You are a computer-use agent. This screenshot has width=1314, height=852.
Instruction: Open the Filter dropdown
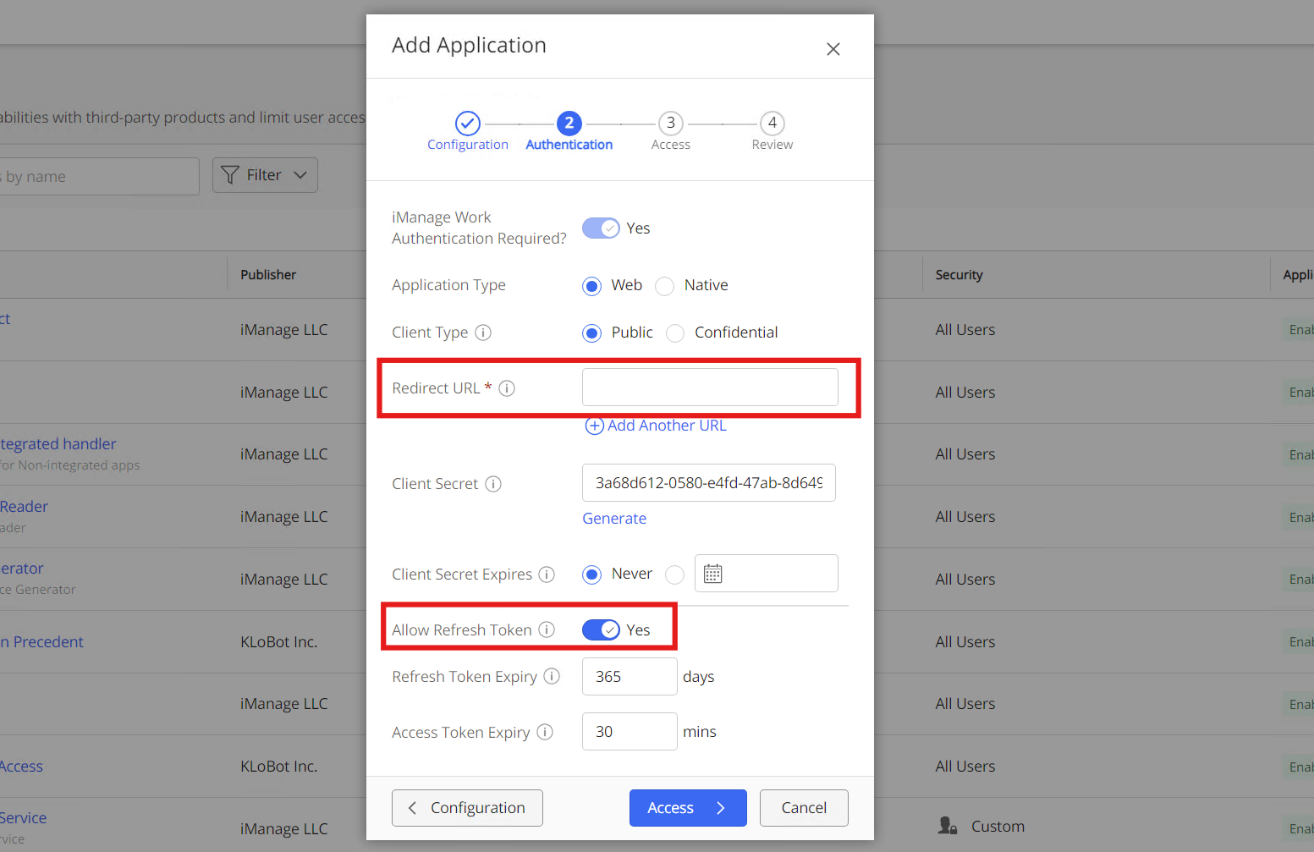coord(265,175)
